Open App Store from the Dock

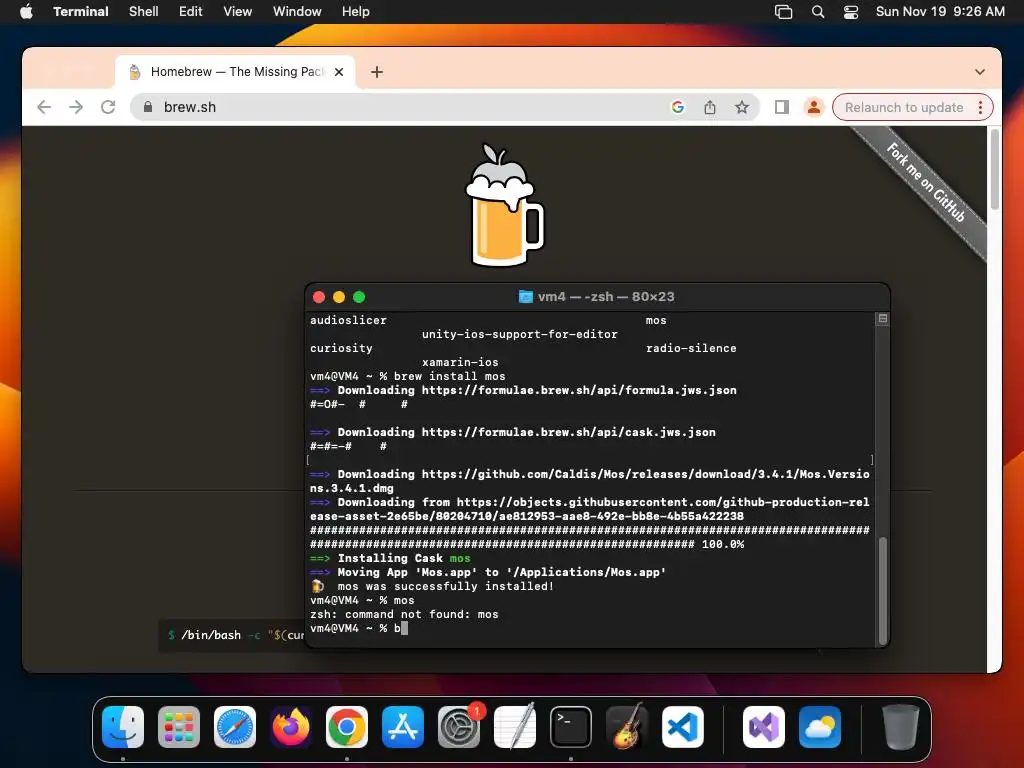click(403, 727)
